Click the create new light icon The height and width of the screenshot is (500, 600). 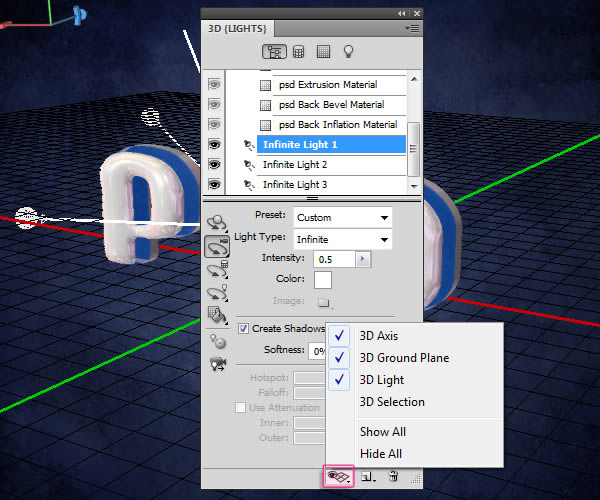[369, 478]
